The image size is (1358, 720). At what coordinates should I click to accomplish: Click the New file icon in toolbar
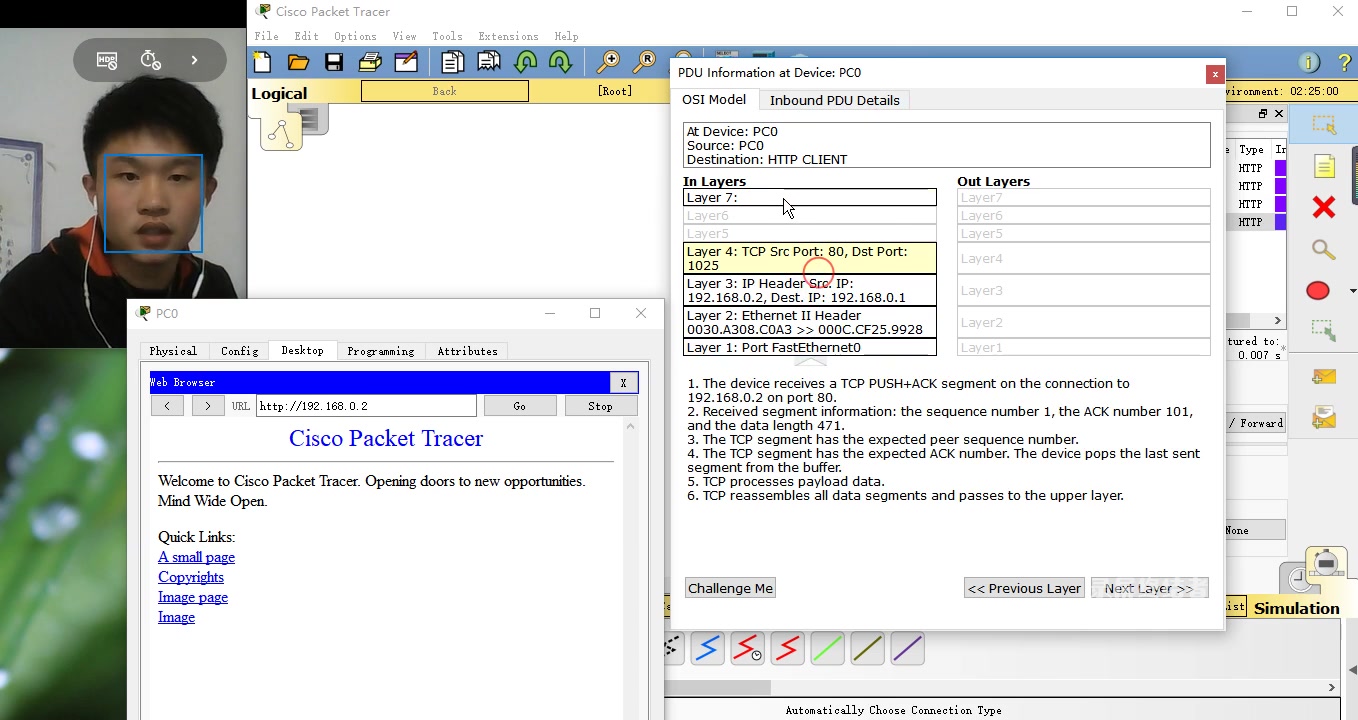point(262,62)
